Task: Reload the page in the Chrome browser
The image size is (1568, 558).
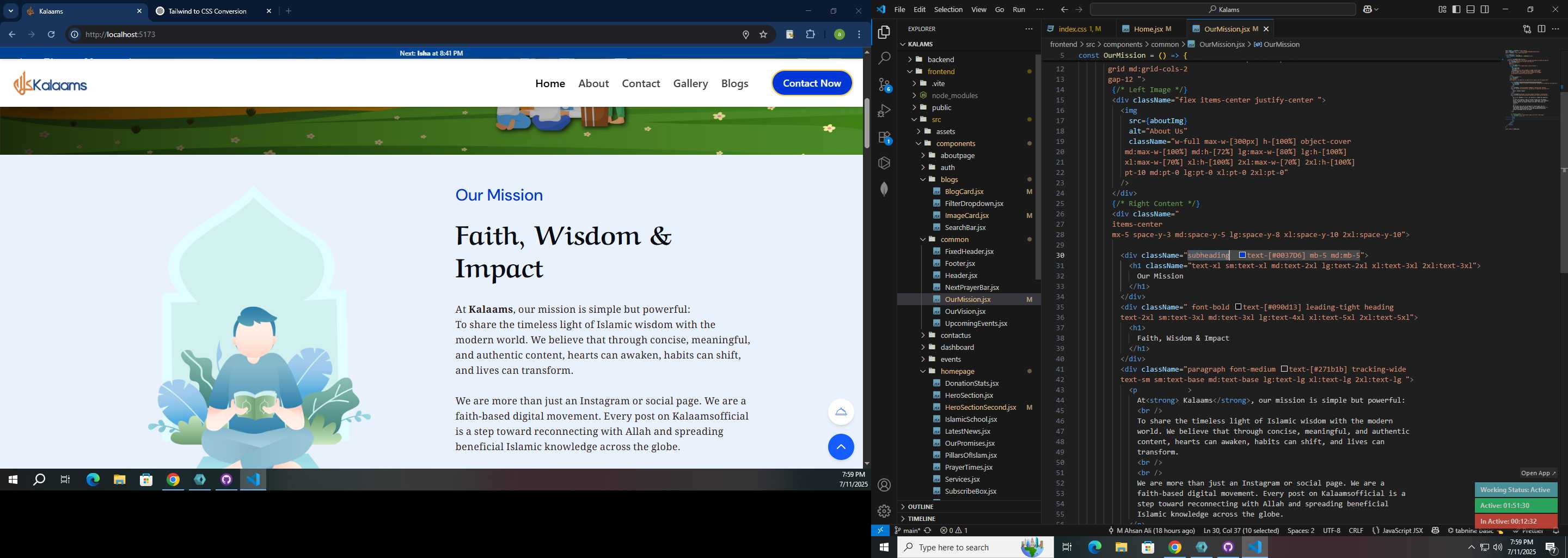Action: click(51, 35)
